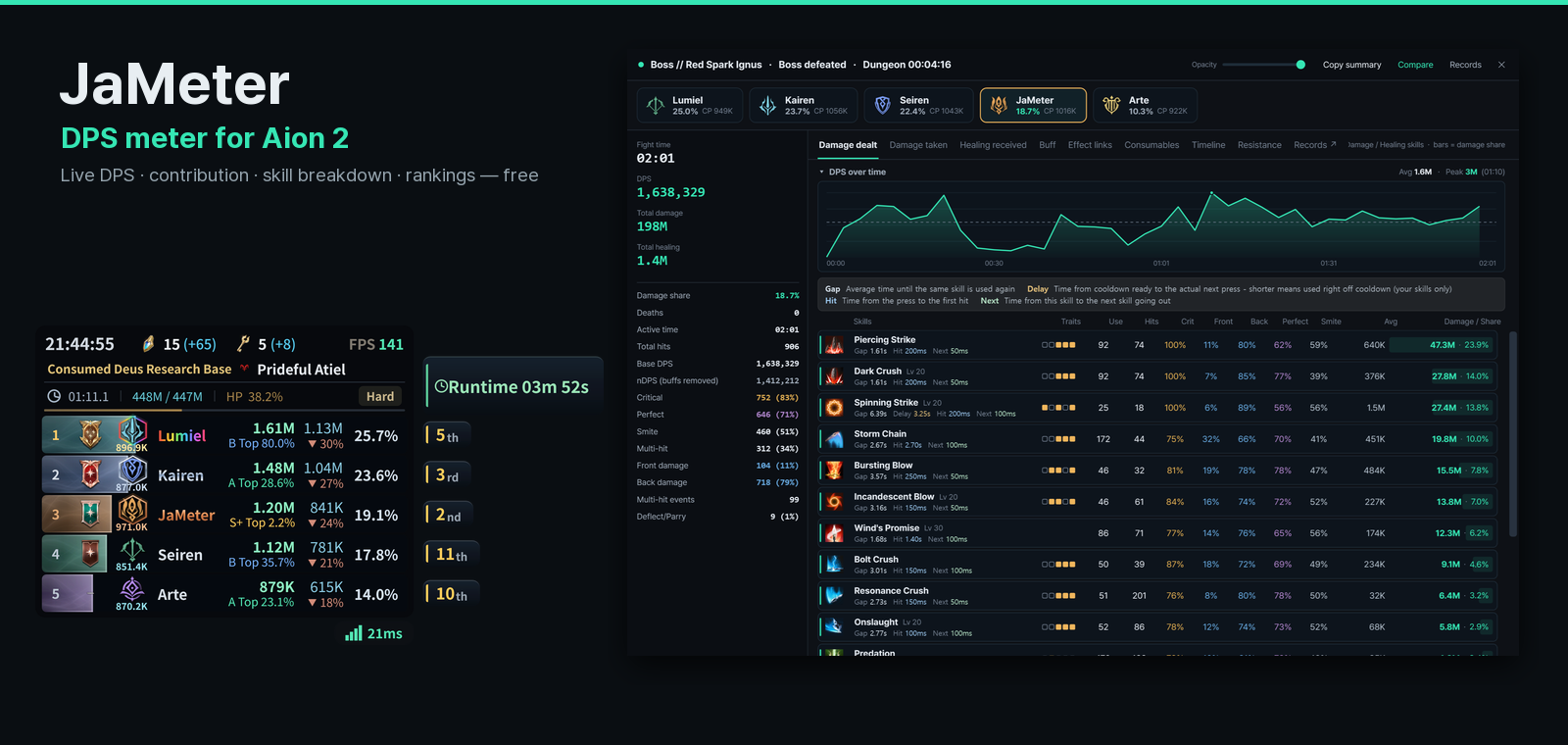Open the Timeline tab
The height and width of the screenshot is (745, 1568).
tap(1208, 145)
